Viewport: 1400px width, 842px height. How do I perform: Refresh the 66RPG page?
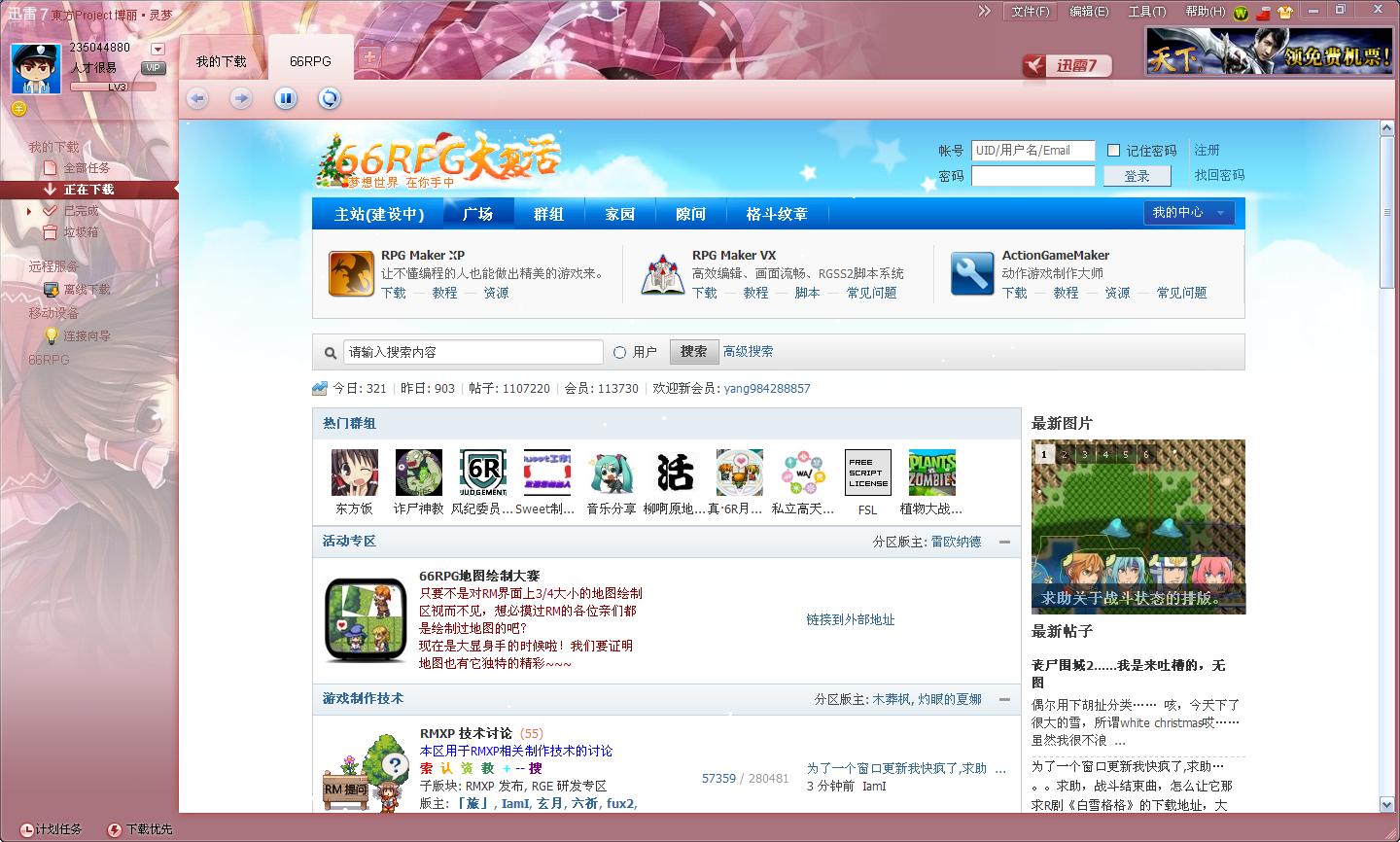(330, 98)
